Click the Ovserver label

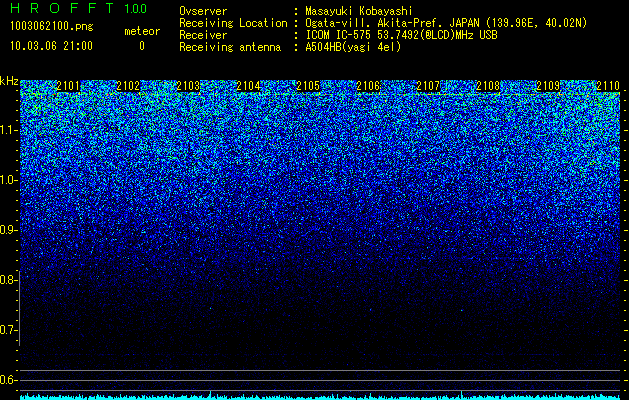point(203,11)
